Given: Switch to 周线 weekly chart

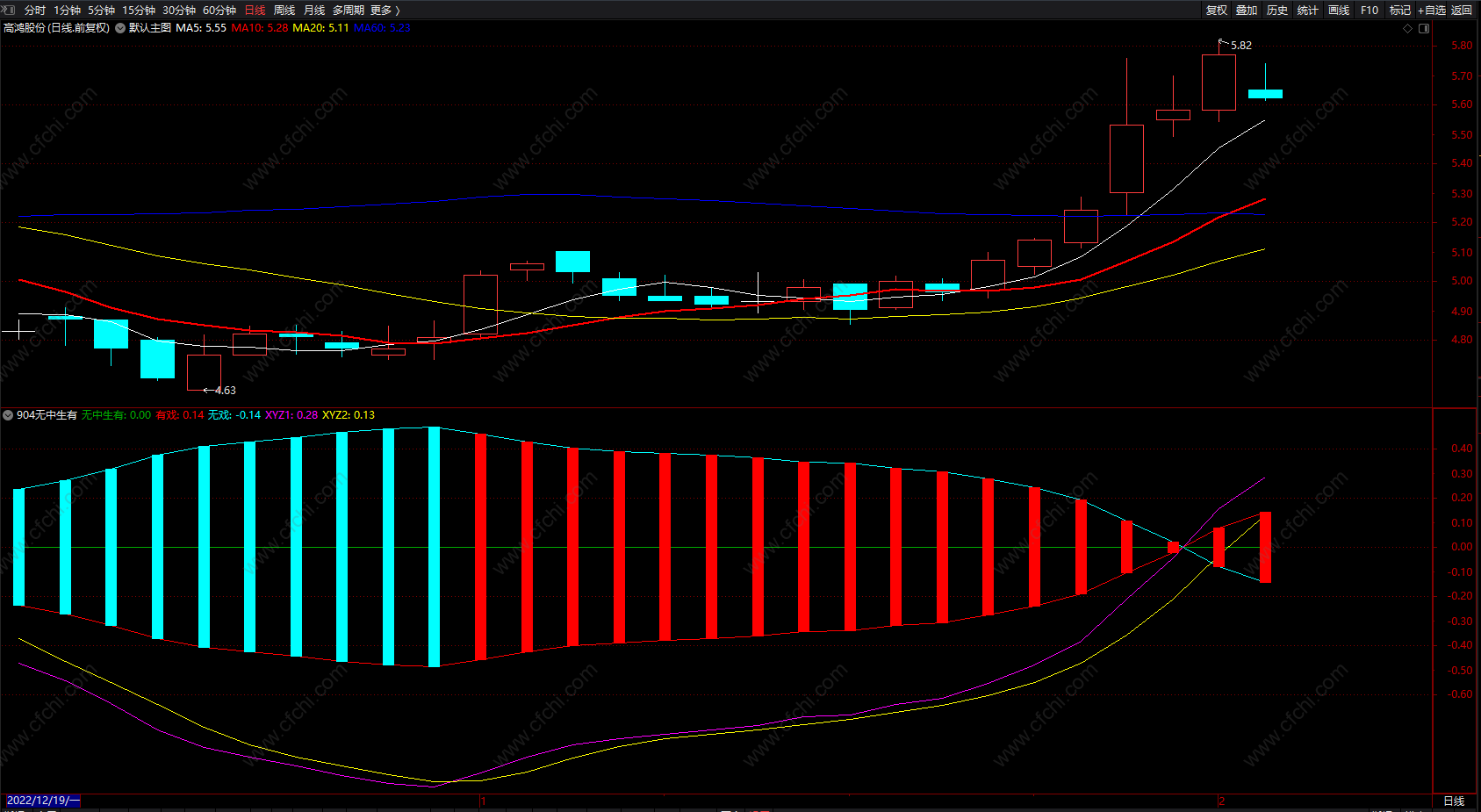Looking at the screenshot, I should point(284,11).
